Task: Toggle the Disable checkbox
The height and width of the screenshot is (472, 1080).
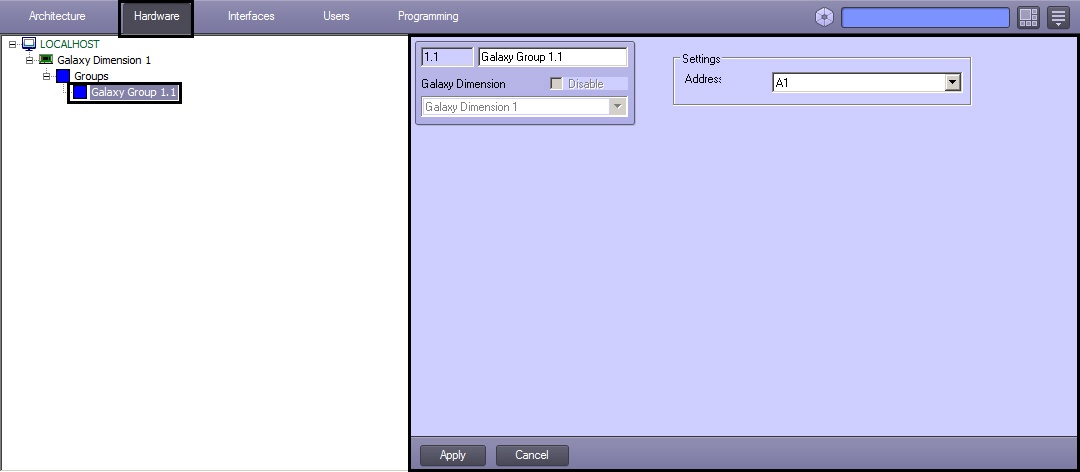Action: 557,84
